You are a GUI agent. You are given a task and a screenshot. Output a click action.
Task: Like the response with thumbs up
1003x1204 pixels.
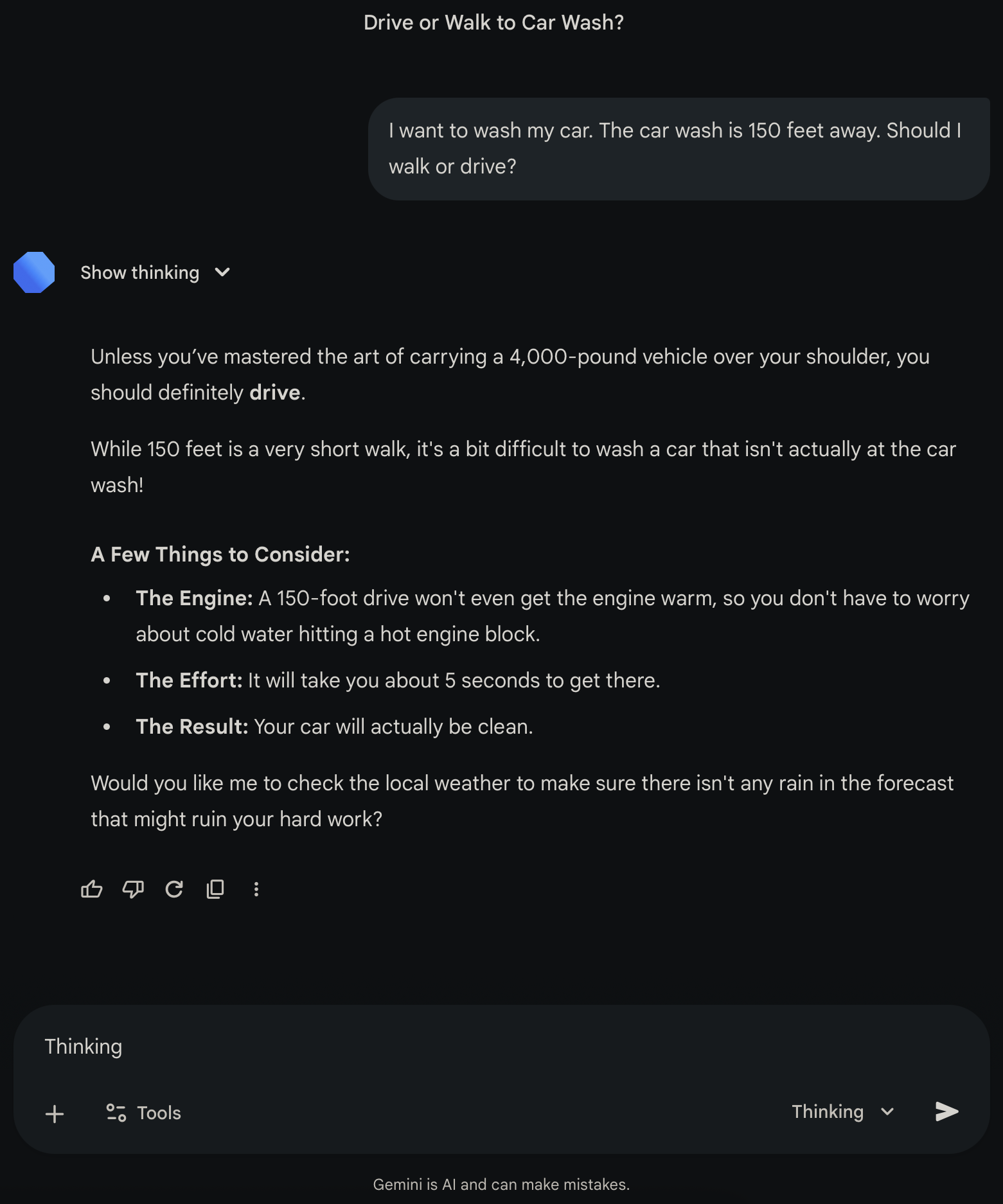(91, 889)
